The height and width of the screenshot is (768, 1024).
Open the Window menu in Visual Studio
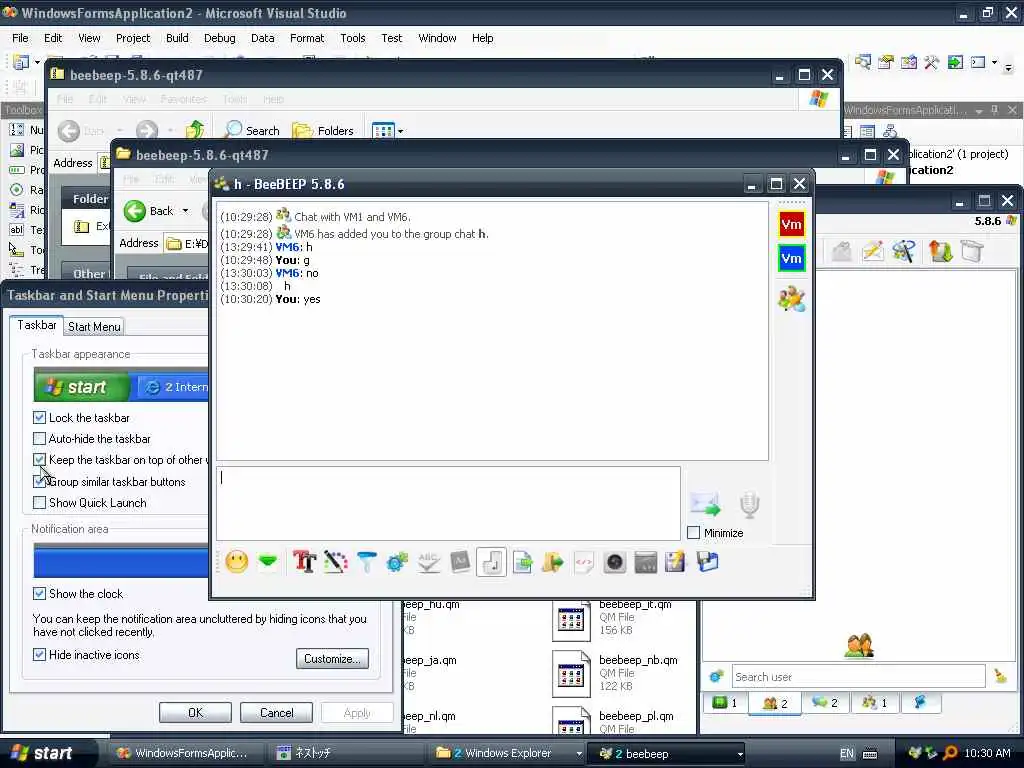(x=437, y=38)
